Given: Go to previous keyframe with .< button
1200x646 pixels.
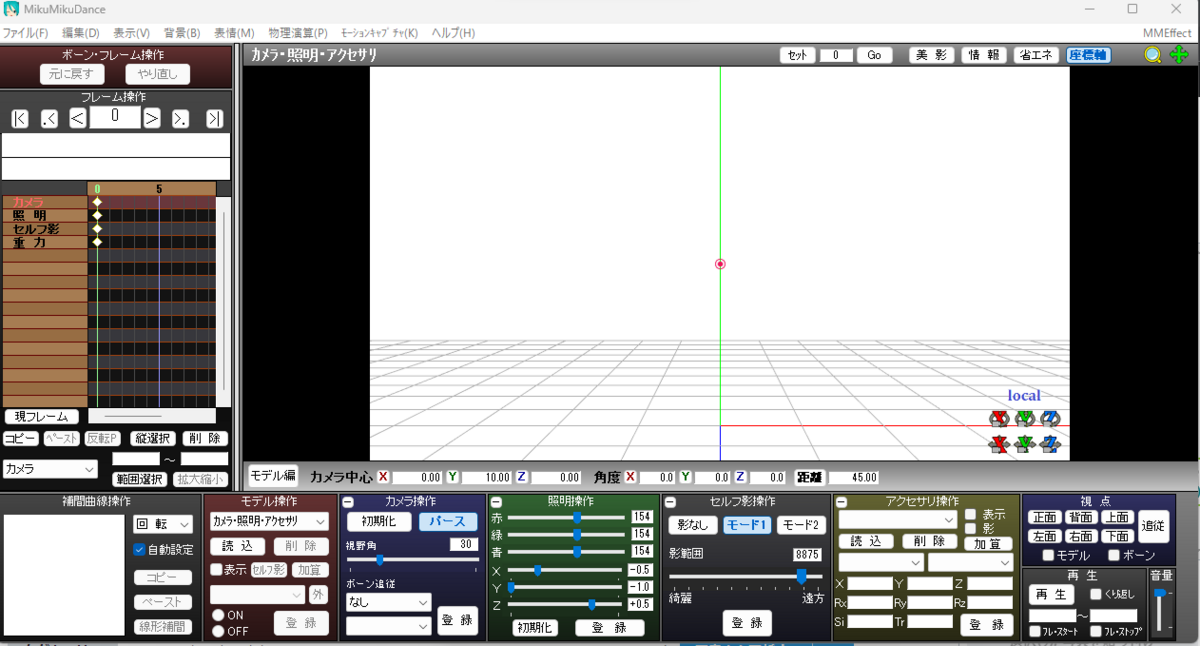Looking at the screenshot, I should (49, 119).
